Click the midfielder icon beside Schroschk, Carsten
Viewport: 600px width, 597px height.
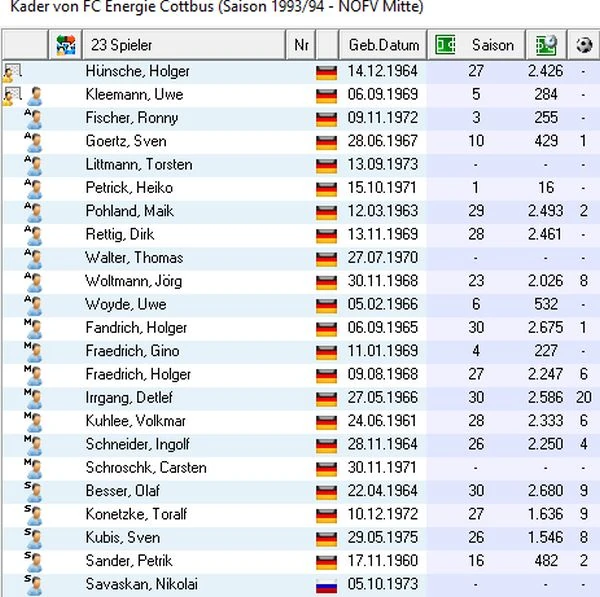[x=33, y=469]
